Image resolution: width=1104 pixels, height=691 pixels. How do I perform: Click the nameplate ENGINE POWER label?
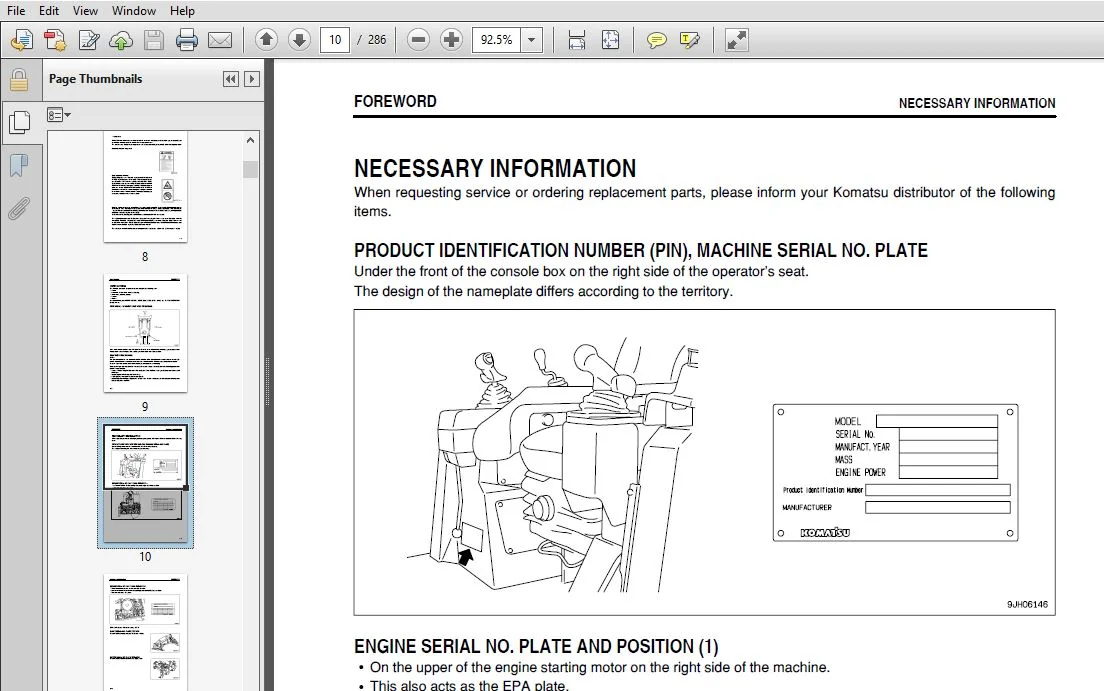[860, 473]
